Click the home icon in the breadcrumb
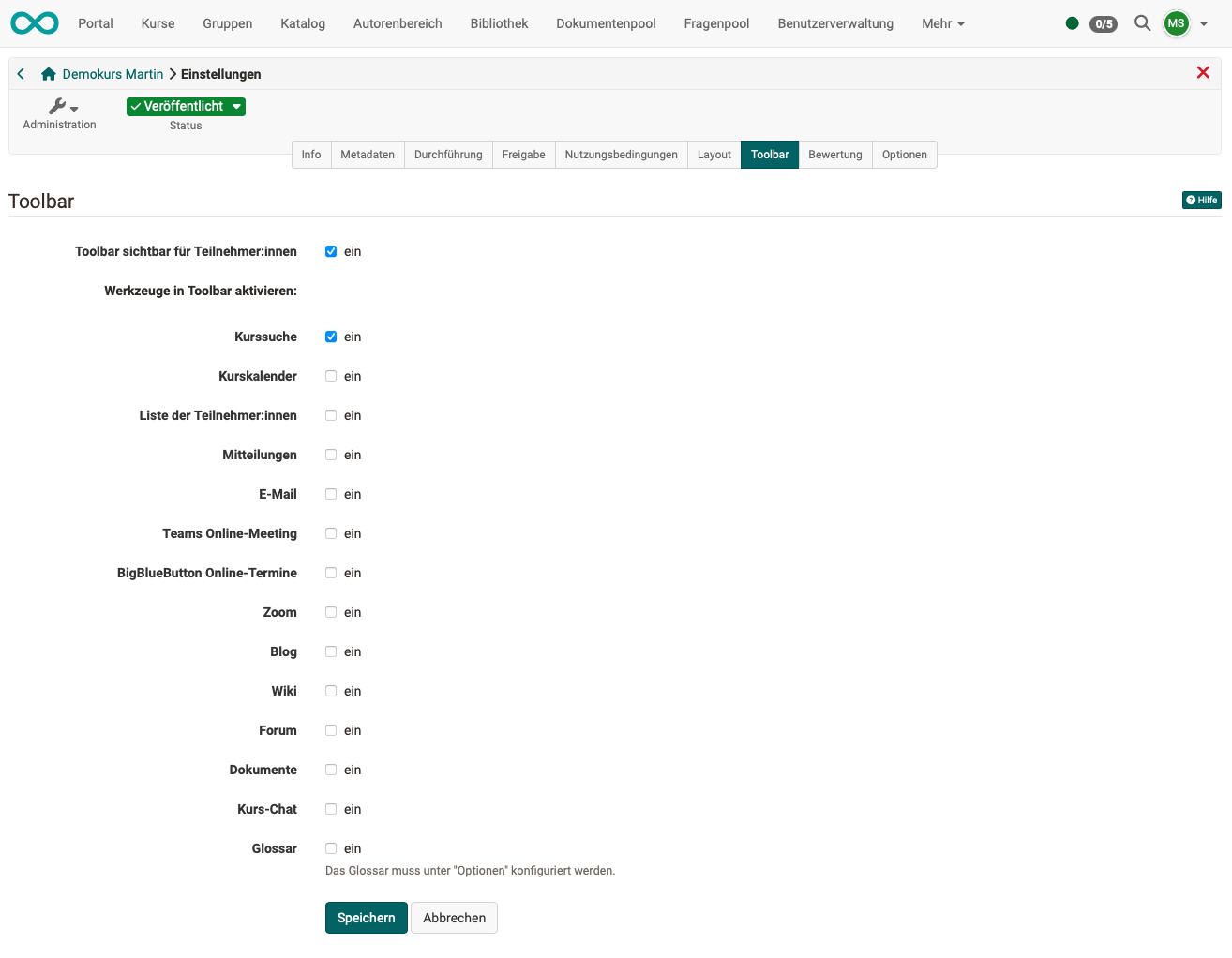This screenshot has height=958, width=1232. [48, 73]
